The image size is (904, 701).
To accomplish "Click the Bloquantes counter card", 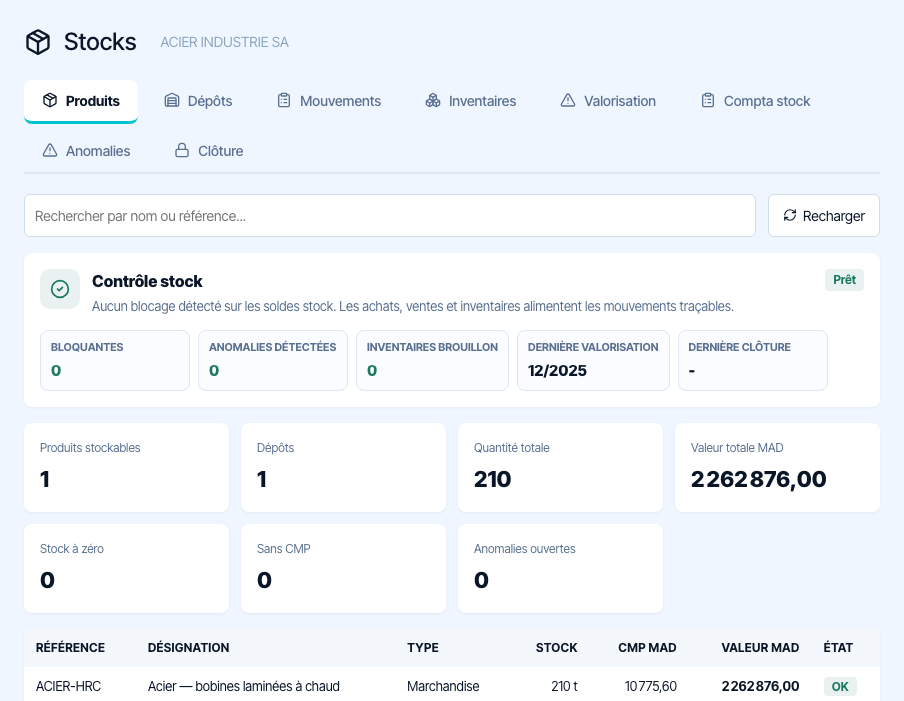I will 115,360.
